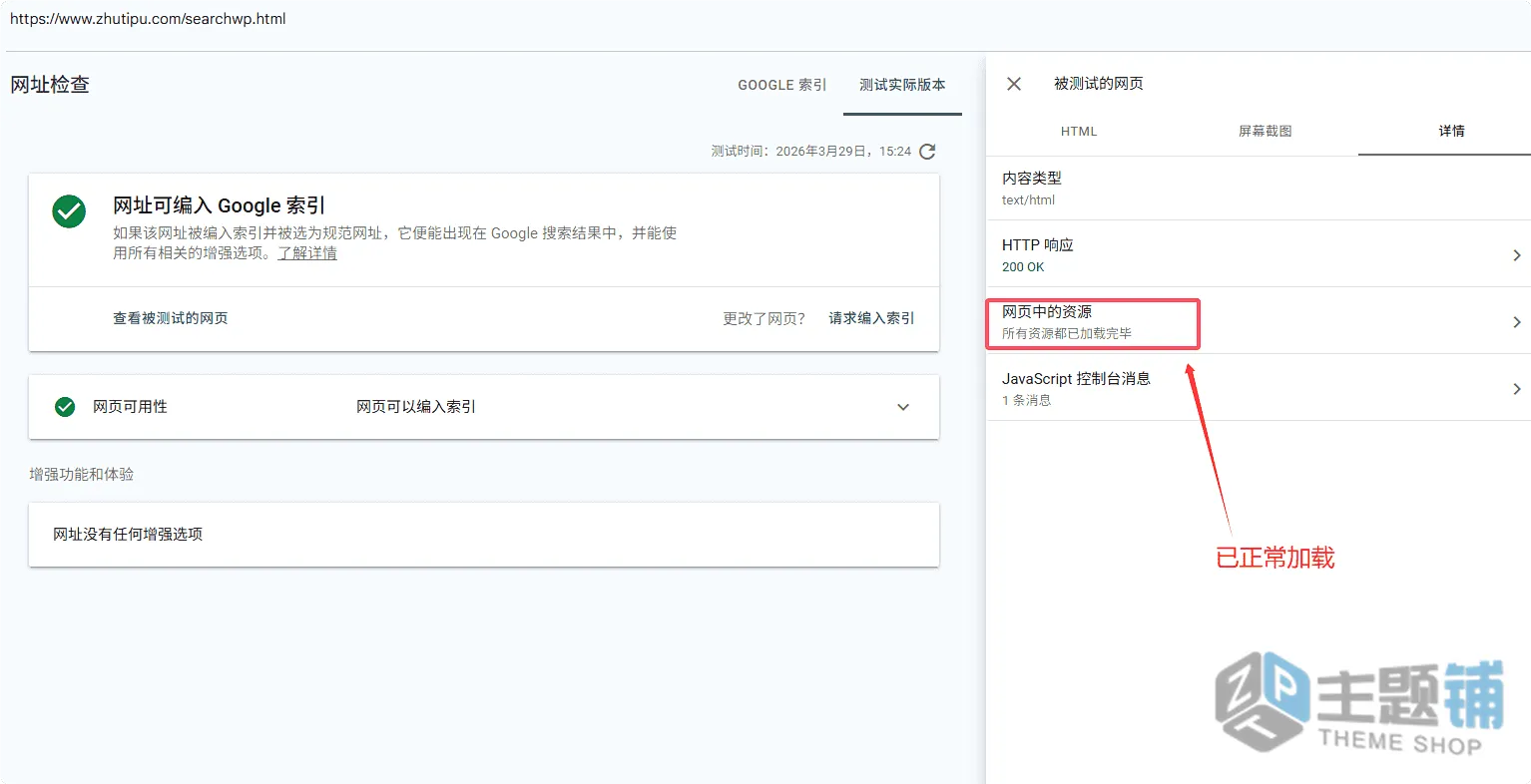Switch to the GOOGLE 索引 tab

tap(782, 85)
